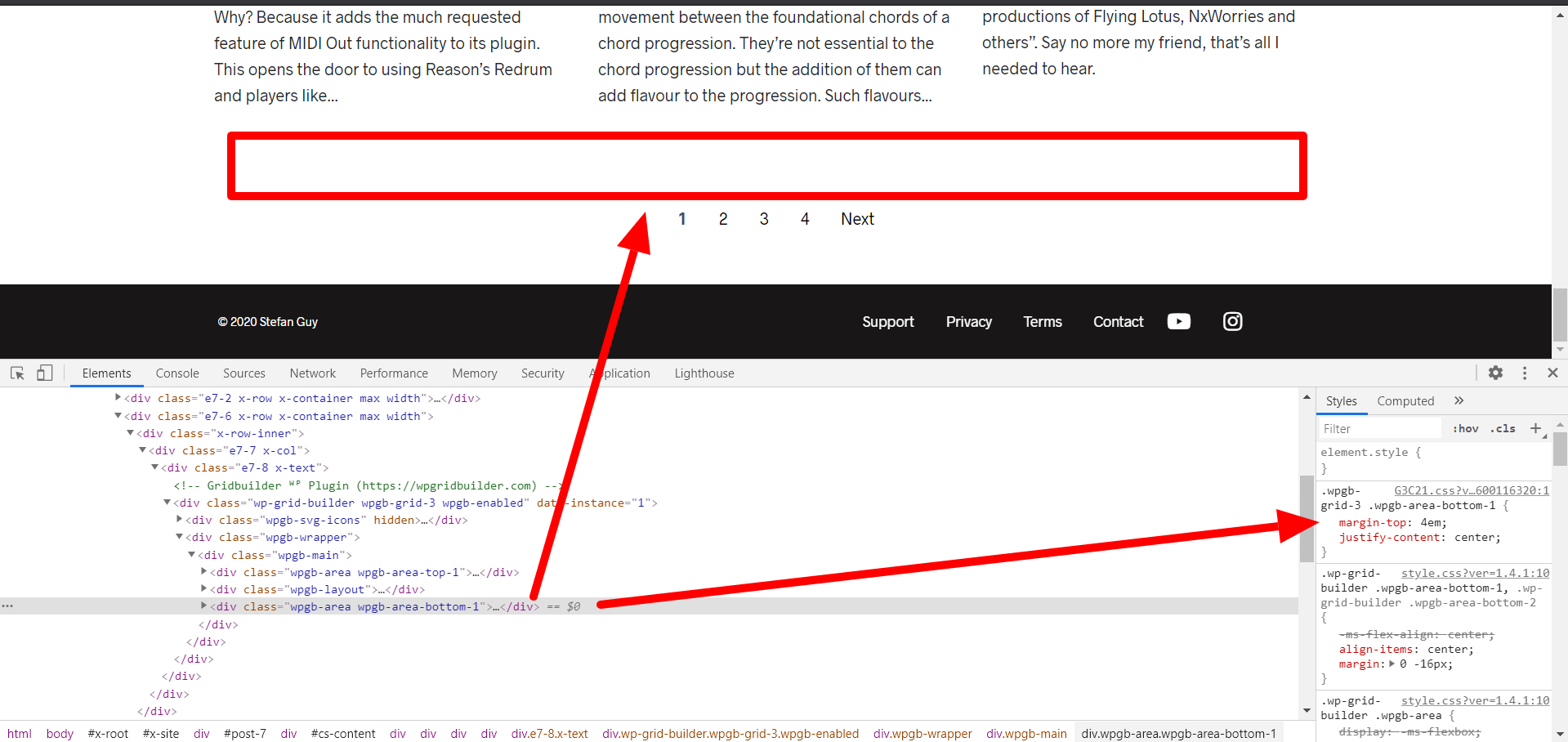The width and height of the screenshot is (1568, 742).
Task: Go to pagination page 2
Action: pyautogui.click(x=723, y=219)
